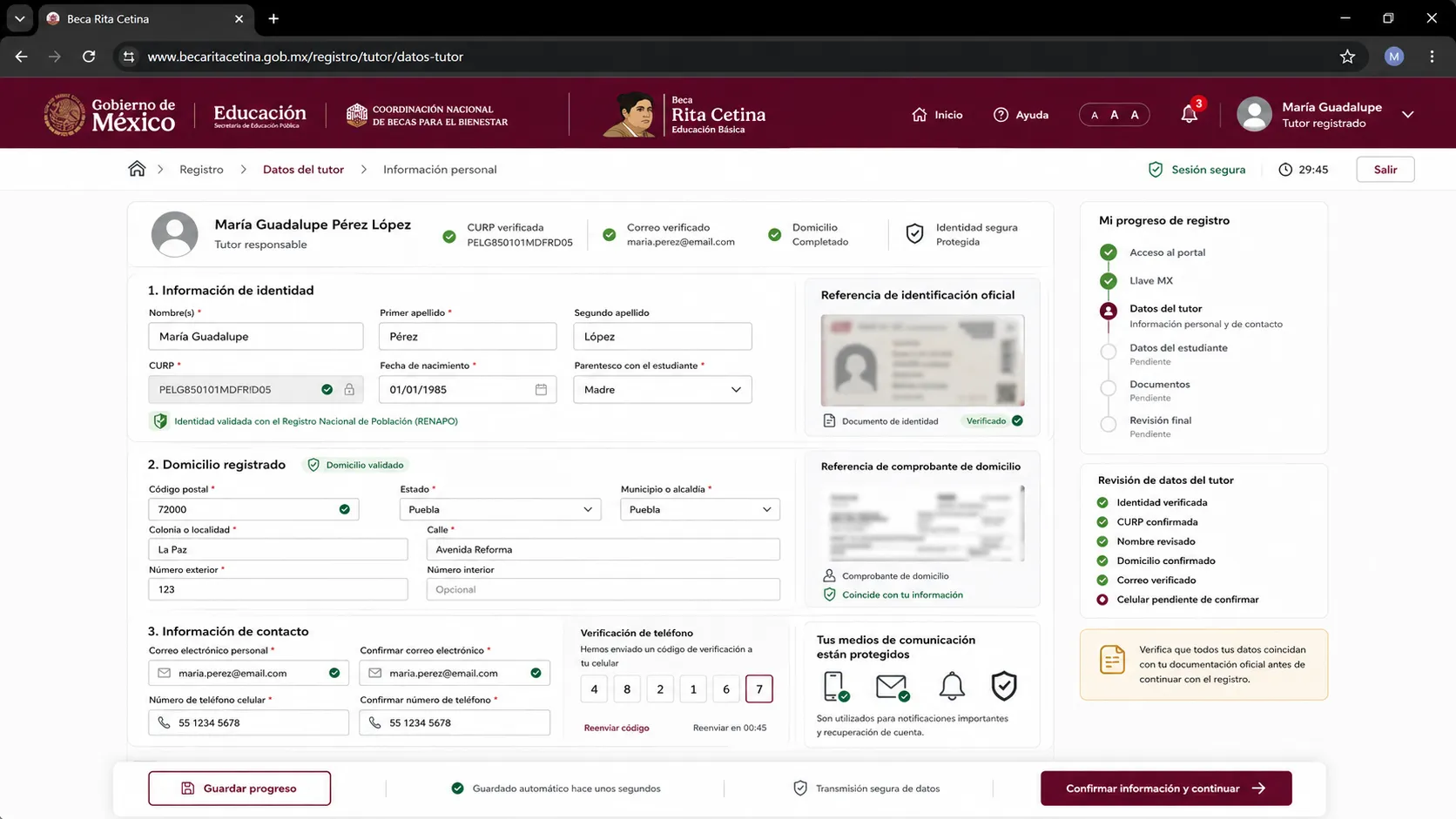Go to Registro in the breadcrumb
Image resolution: width=1456 pixels, height=819 pixels.
pos(201,170)
